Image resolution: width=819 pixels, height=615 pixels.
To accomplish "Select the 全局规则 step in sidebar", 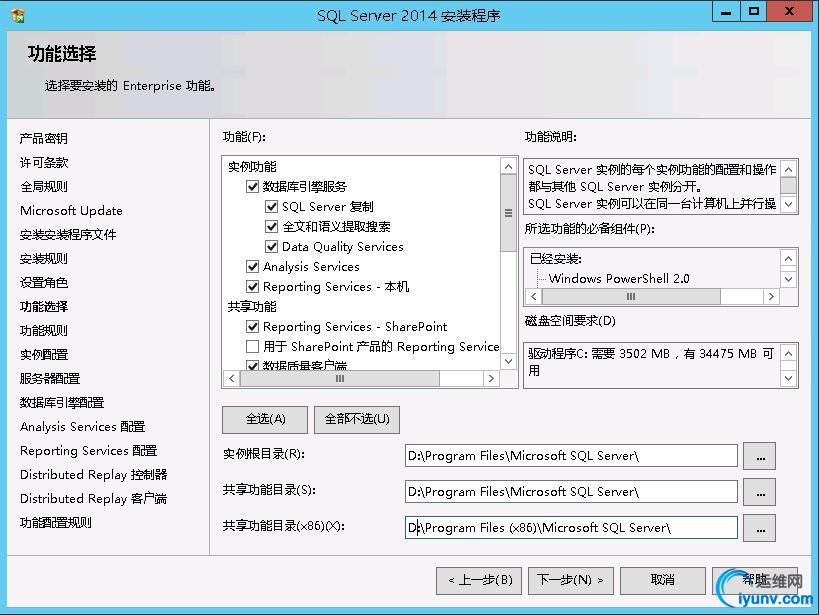I will [x=44, y=187].
